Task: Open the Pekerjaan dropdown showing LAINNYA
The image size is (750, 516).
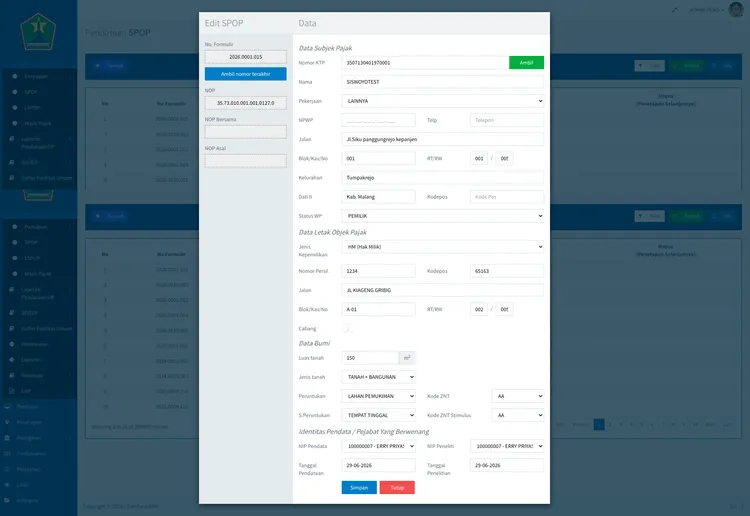Action: [442, 101]
